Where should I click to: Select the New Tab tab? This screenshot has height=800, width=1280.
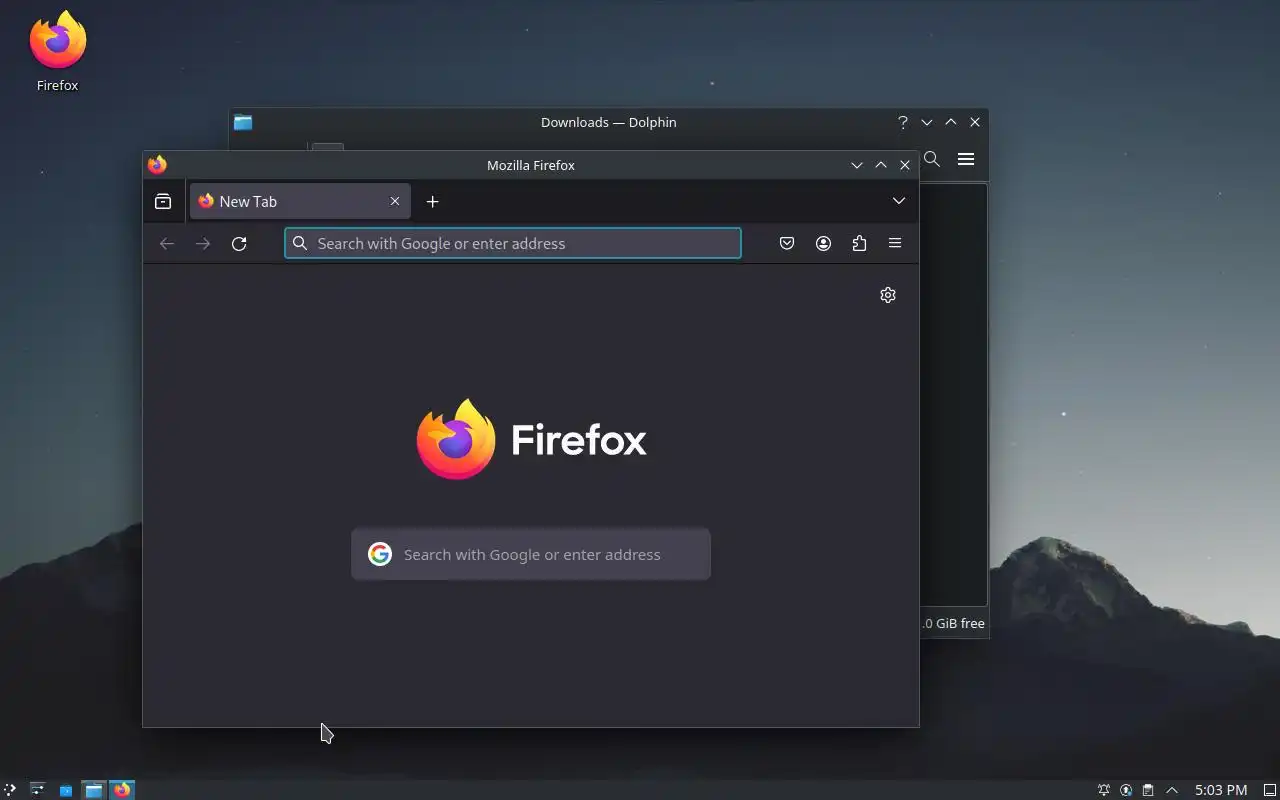point(299,201)
